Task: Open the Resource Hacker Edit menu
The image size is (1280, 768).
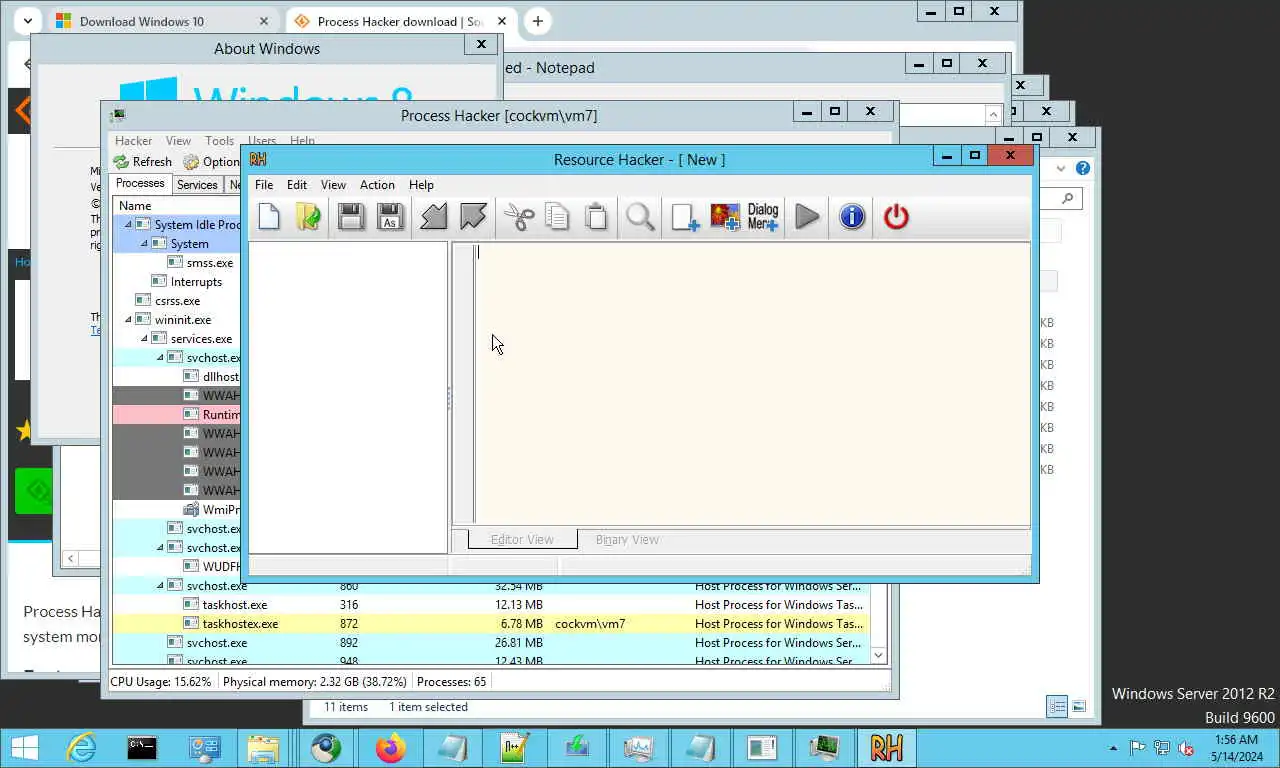Action: [x=297, y=185]
